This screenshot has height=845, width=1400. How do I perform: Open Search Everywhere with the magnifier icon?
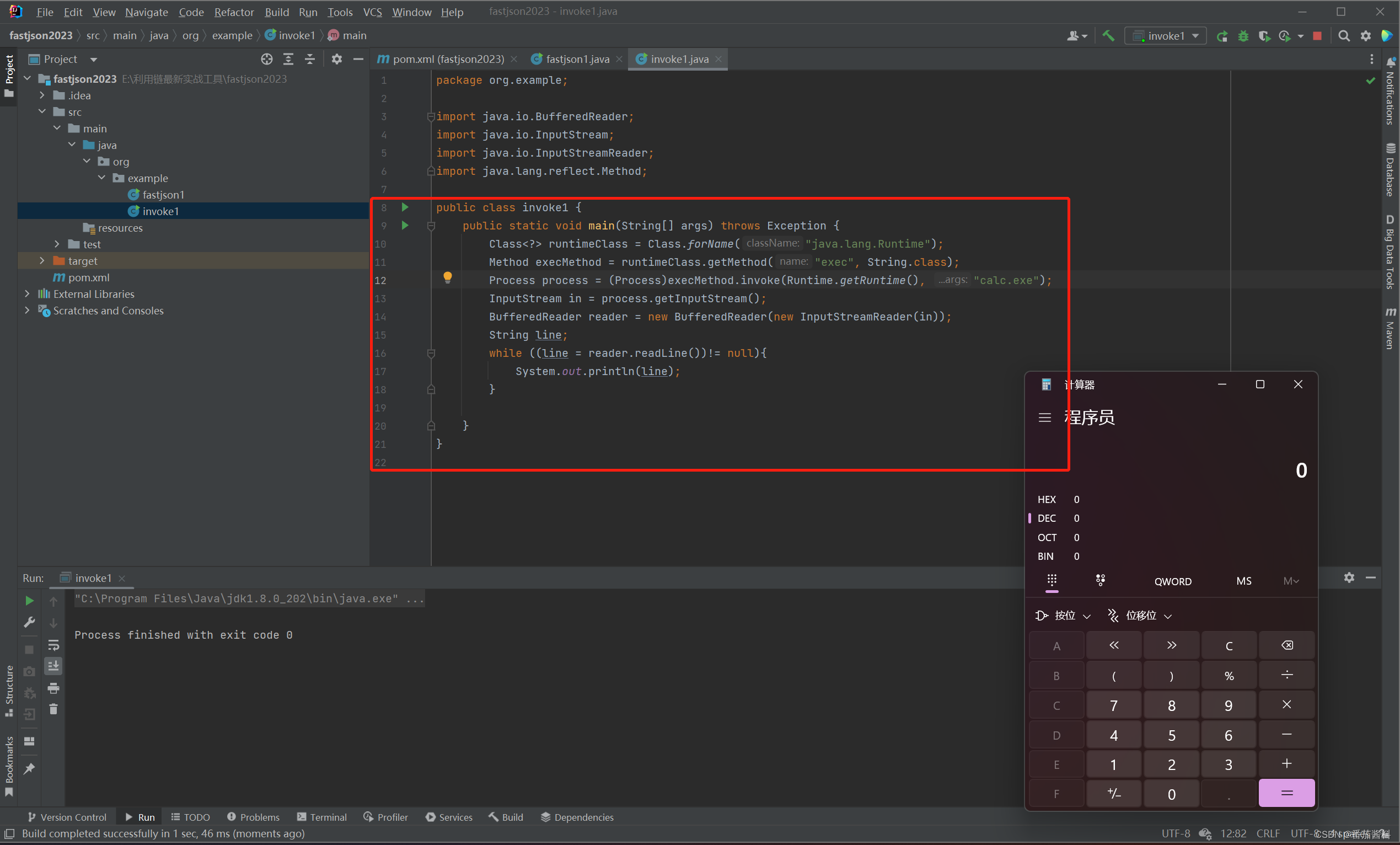click(1344, 35)
